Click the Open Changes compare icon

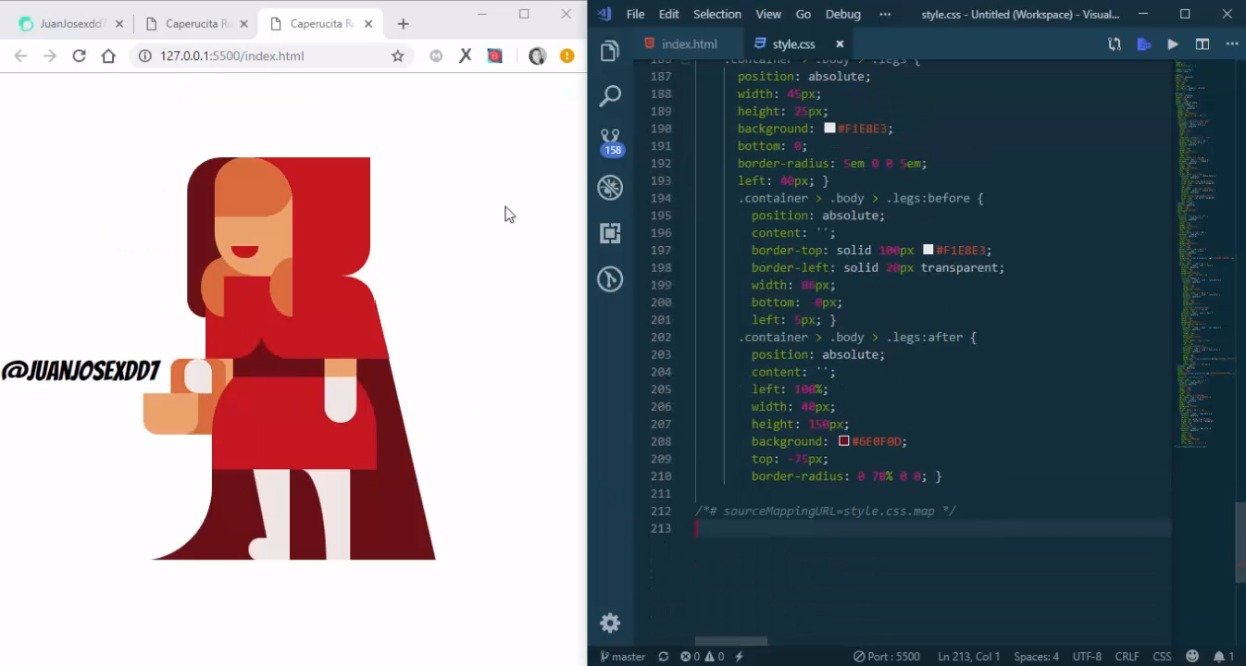(x=1114, y=44)
